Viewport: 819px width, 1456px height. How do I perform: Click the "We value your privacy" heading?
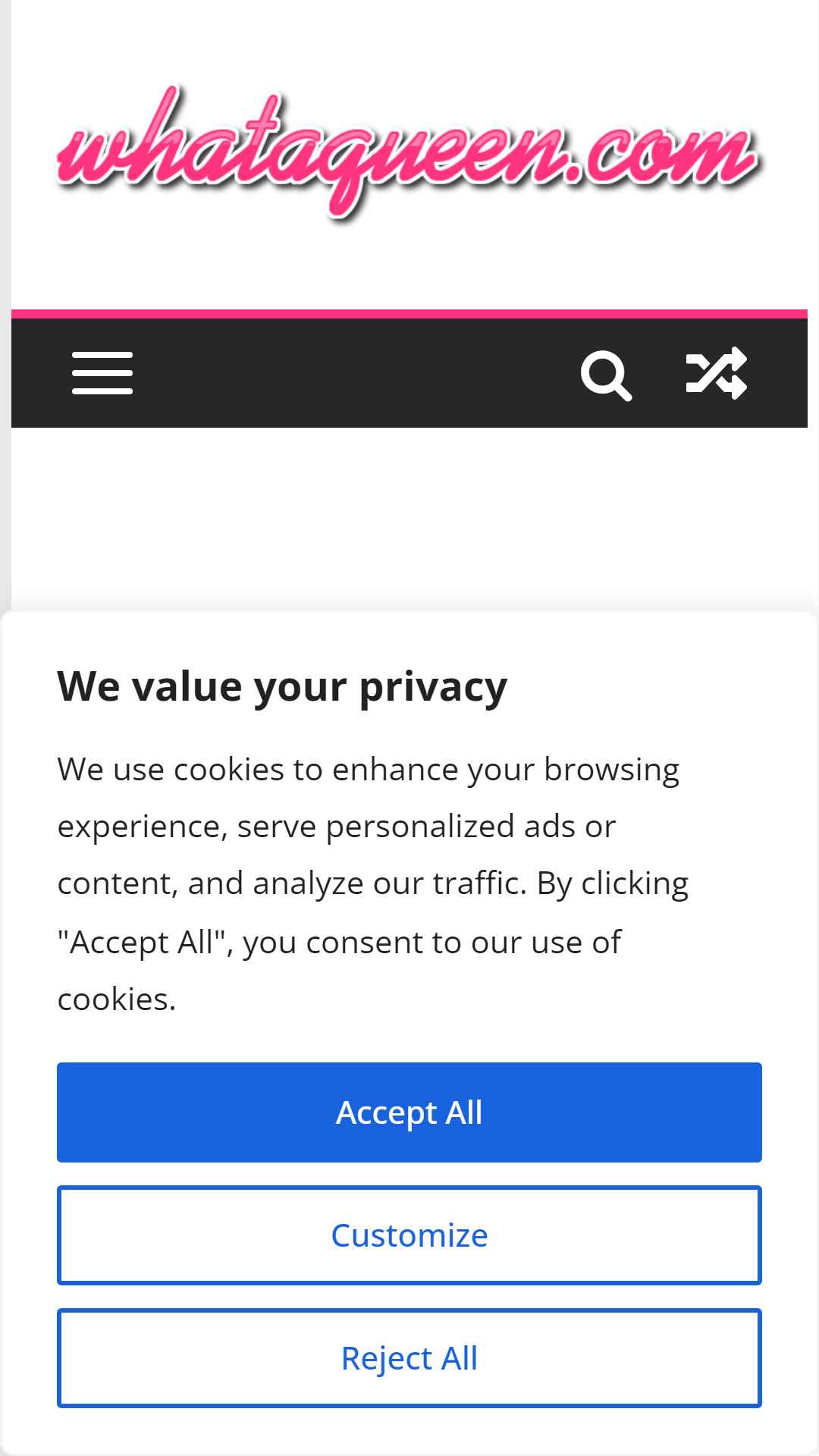click(x=282, y=686)
